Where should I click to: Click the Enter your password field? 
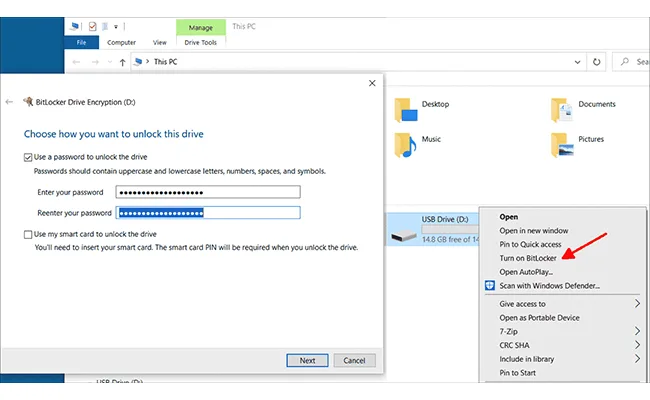click(x=208, y=192)
